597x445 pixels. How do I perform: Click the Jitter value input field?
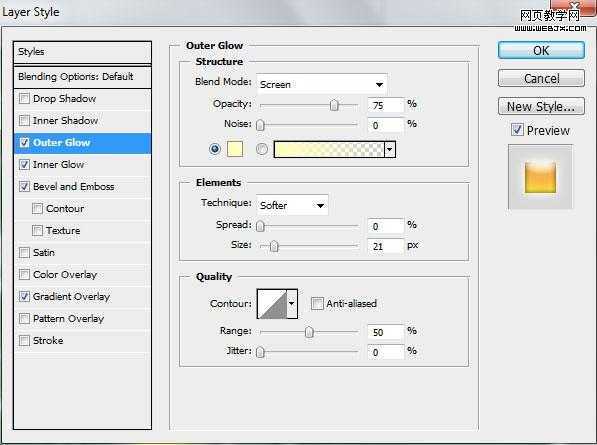point(385,352)
